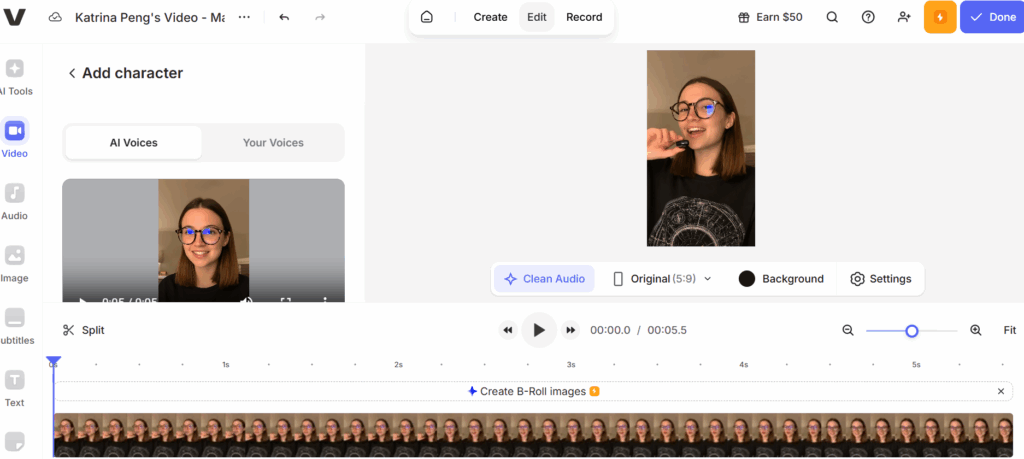Select the main video on the canvas
1024x459 pixels.
[x=701, y=148]
